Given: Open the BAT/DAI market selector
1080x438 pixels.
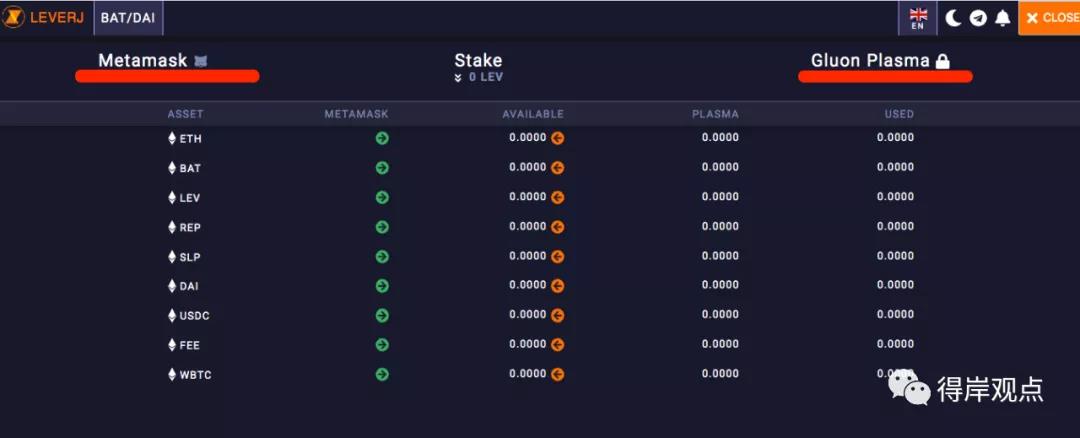Looking at the screenshot, I should (x=128, y=18).
